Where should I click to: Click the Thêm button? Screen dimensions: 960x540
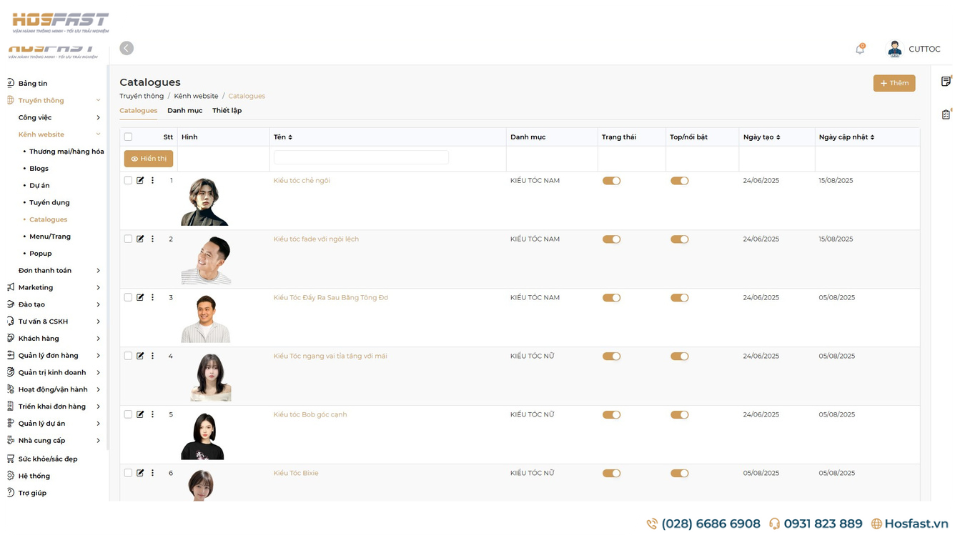click(893, 83)
